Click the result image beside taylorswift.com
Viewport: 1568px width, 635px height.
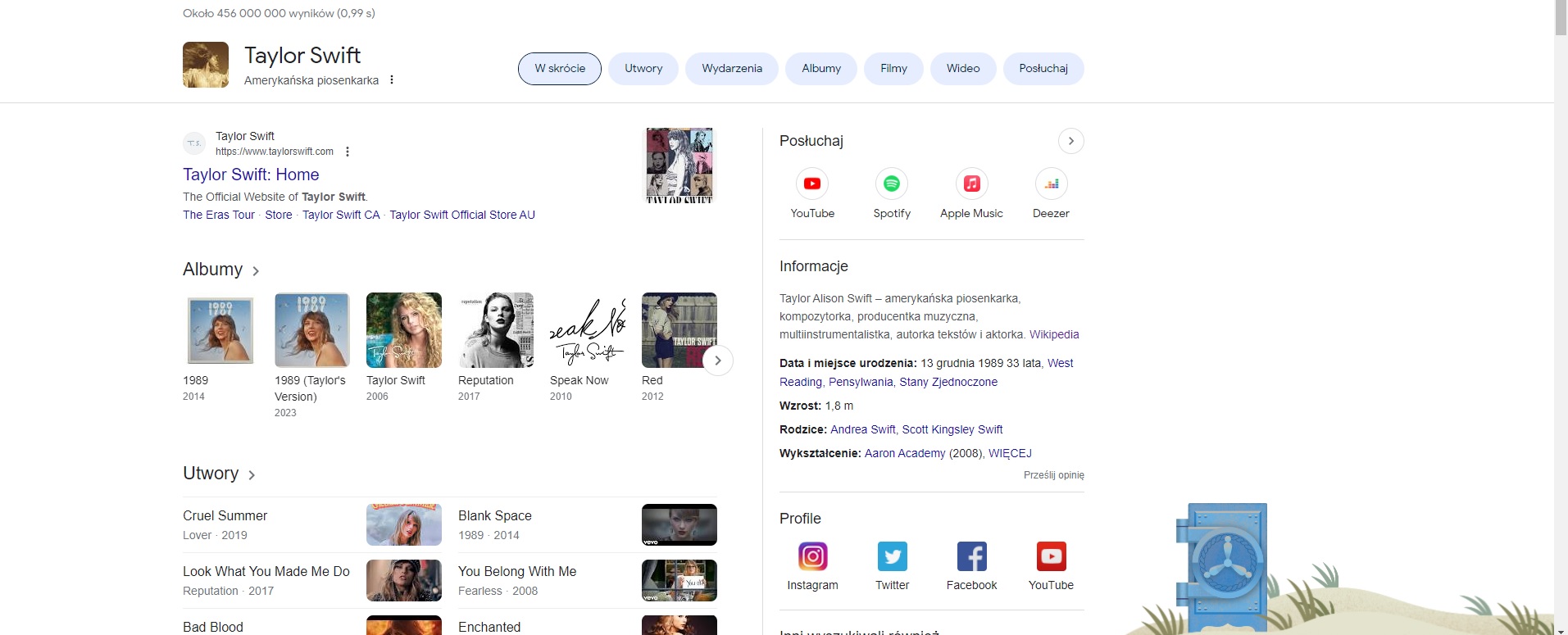(x=679, y=165)
